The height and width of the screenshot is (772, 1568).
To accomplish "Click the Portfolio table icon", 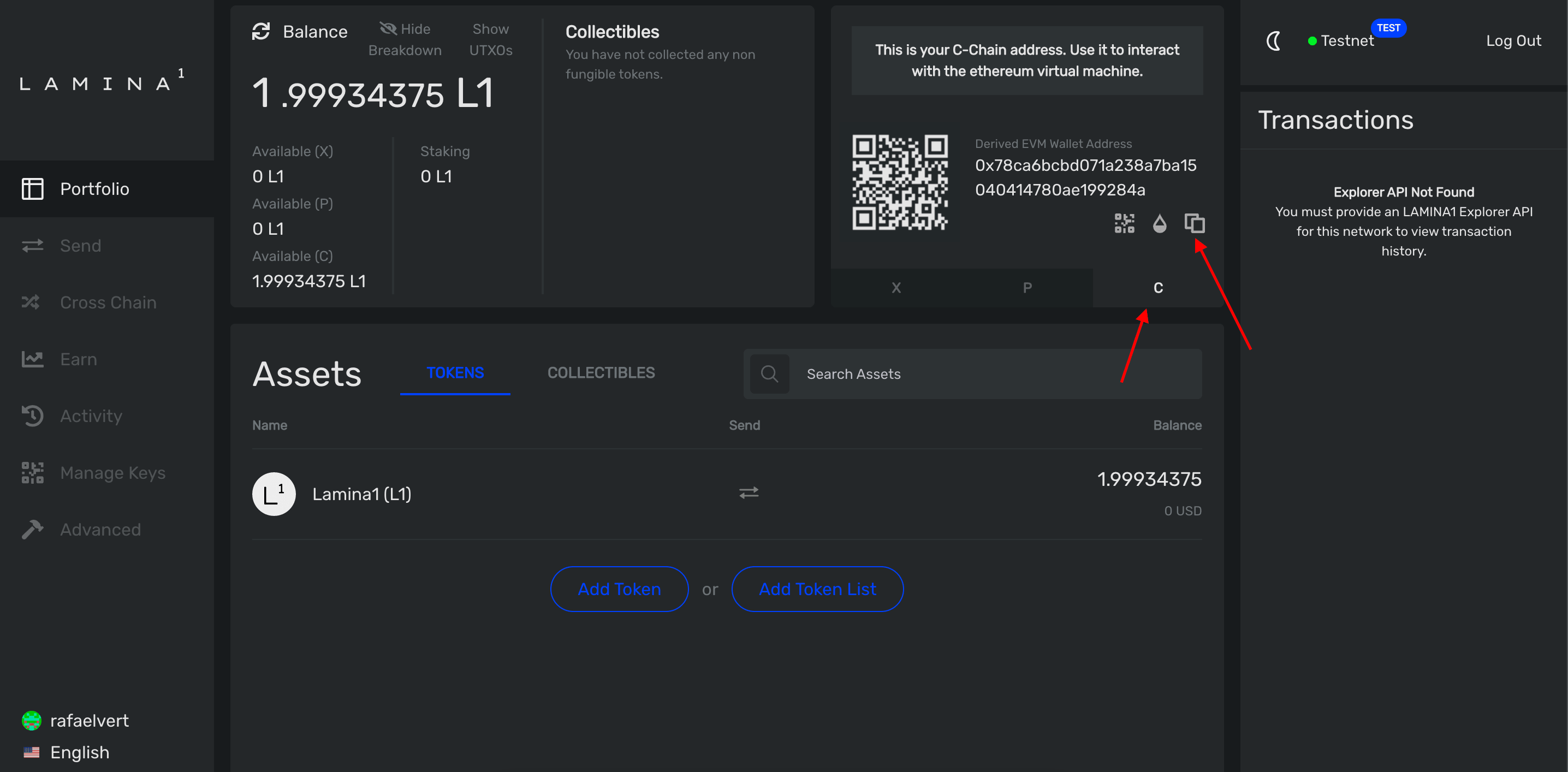I will point(32,189).
